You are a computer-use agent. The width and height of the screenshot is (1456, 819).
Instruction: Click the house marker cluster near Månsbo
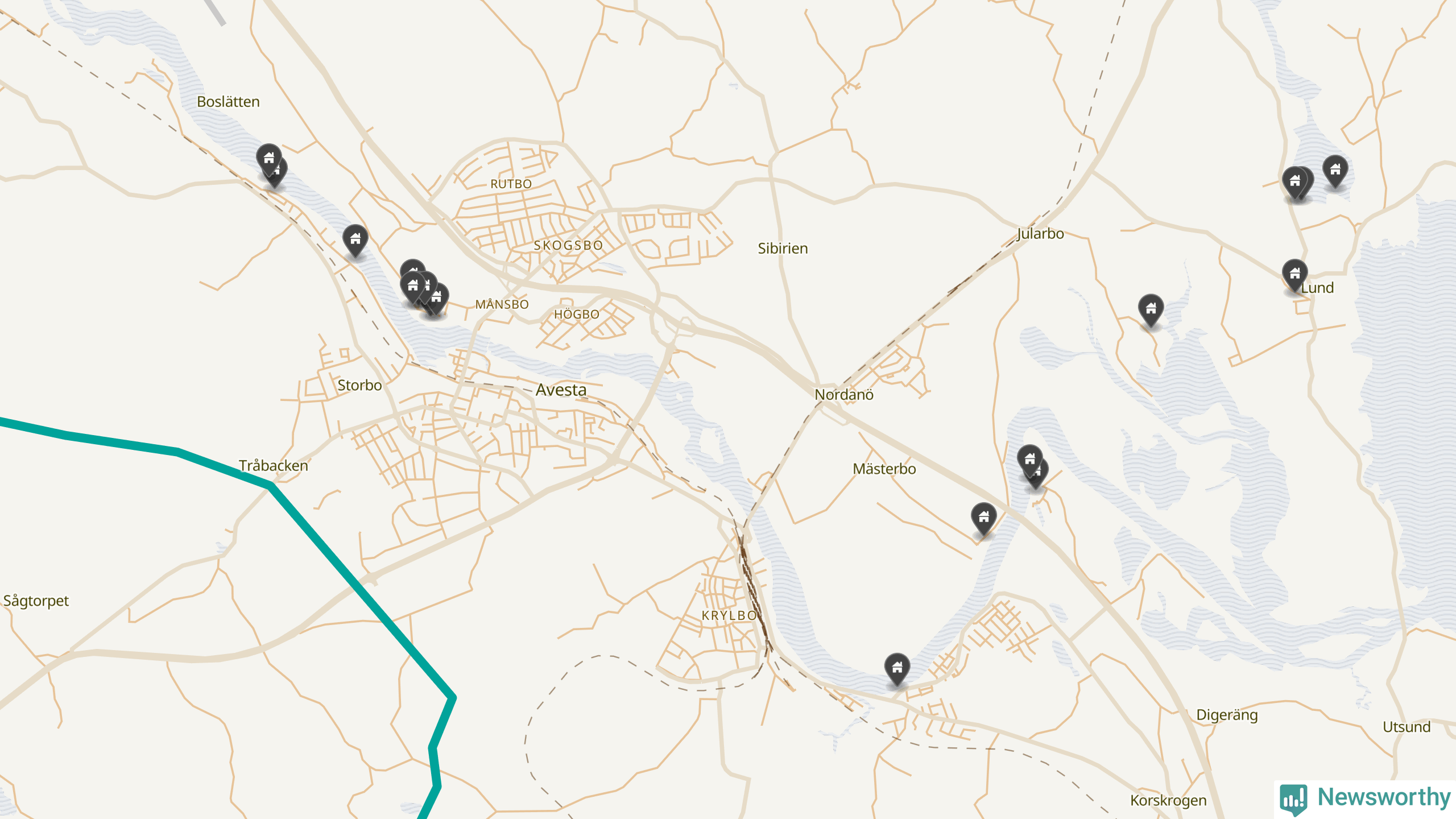pyautogui.click(x=424, y=288)
